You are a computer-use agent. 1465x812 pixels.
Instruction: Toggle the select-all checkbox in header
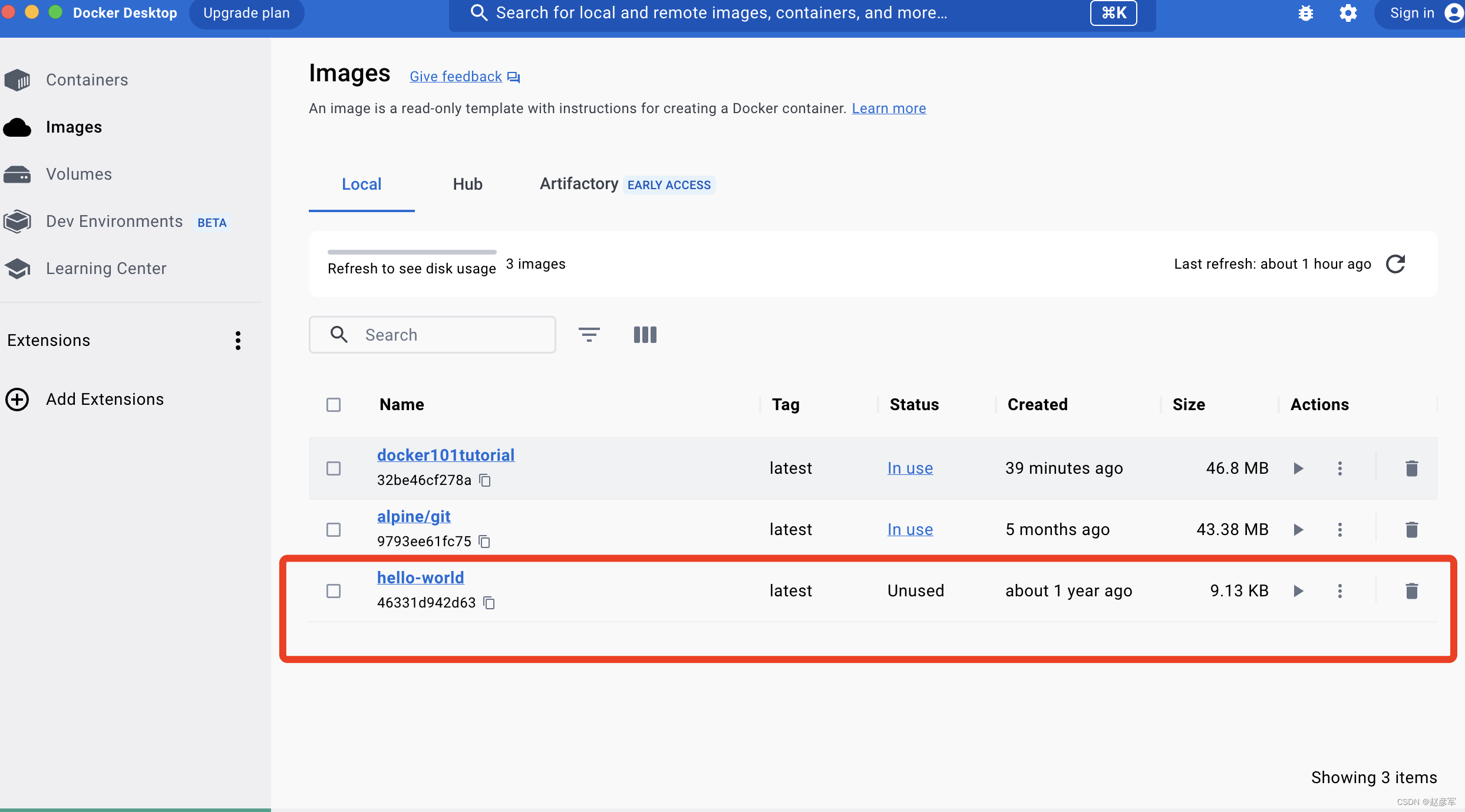(x=333, y=404)
